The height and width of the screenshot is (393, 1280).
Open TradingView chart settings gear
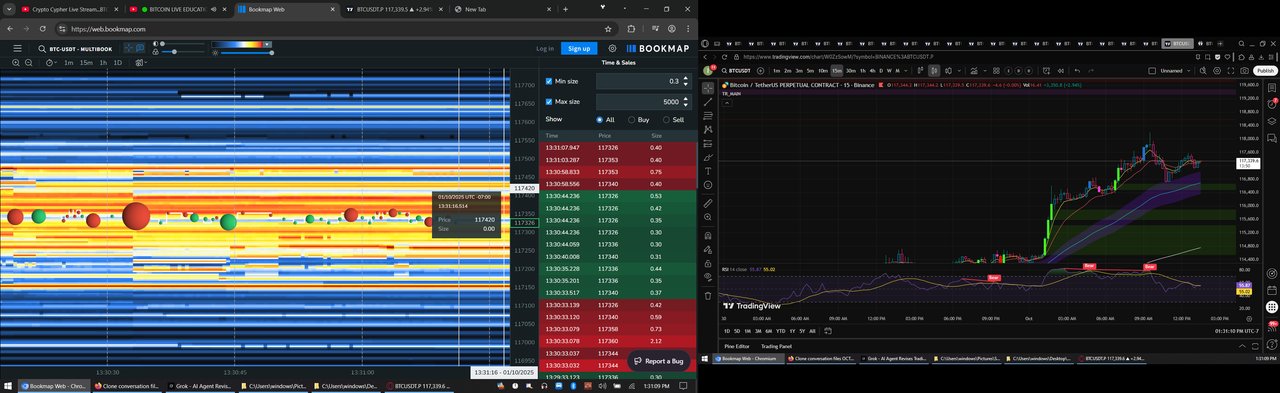pyautogui.click(x=1217, y=71)
